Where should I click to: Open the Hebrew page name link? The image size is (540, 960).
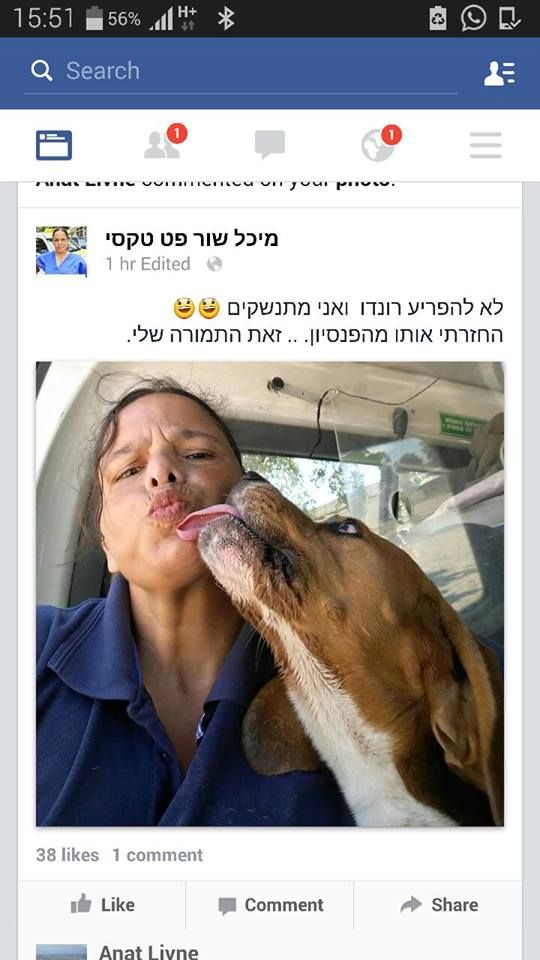click(192, 239)
